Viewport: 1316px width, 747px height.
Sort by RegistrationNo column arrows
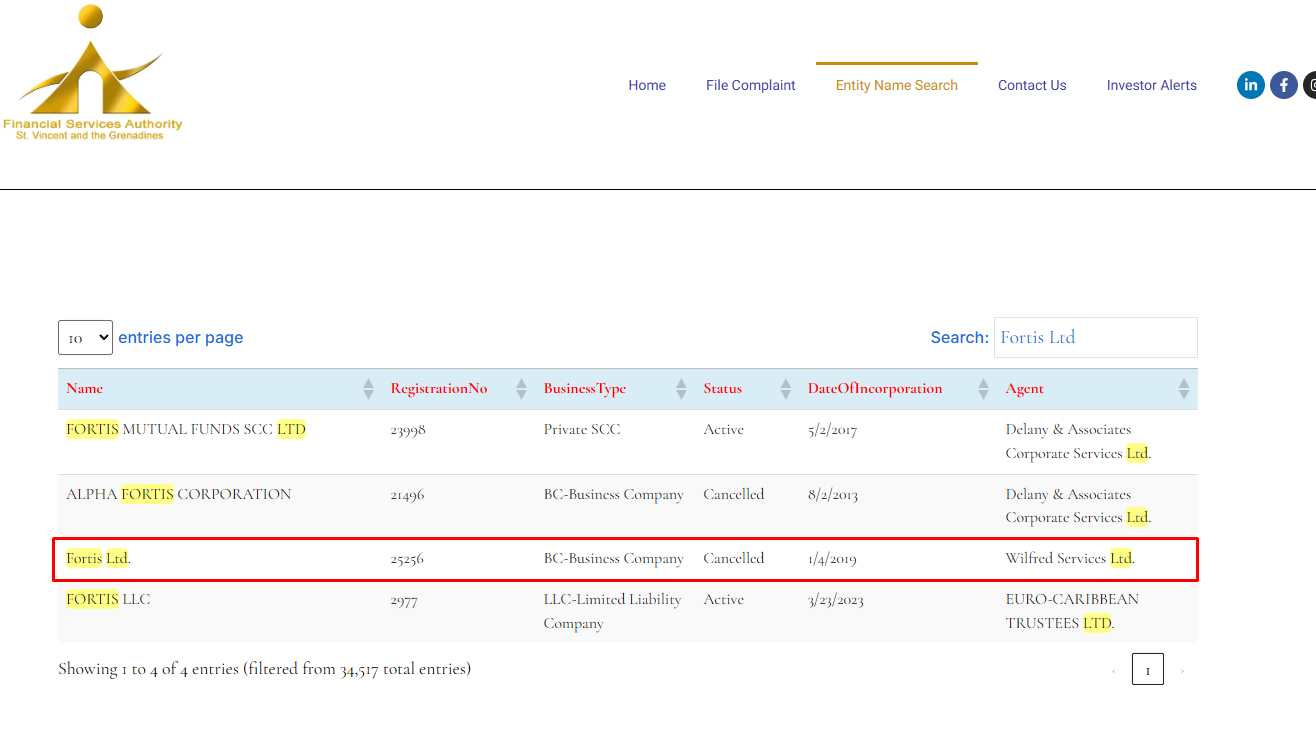coord(521,389)
